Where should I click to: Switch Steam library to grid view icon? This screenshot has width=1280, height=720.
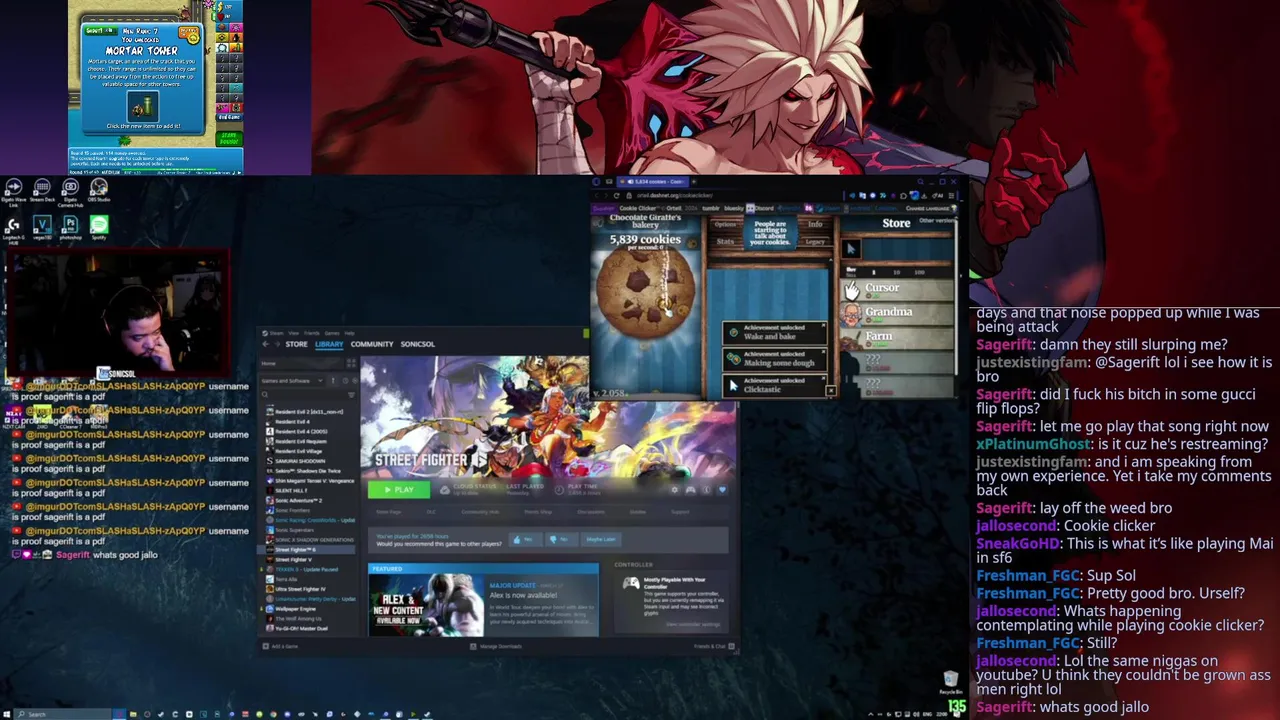[351, 363]
